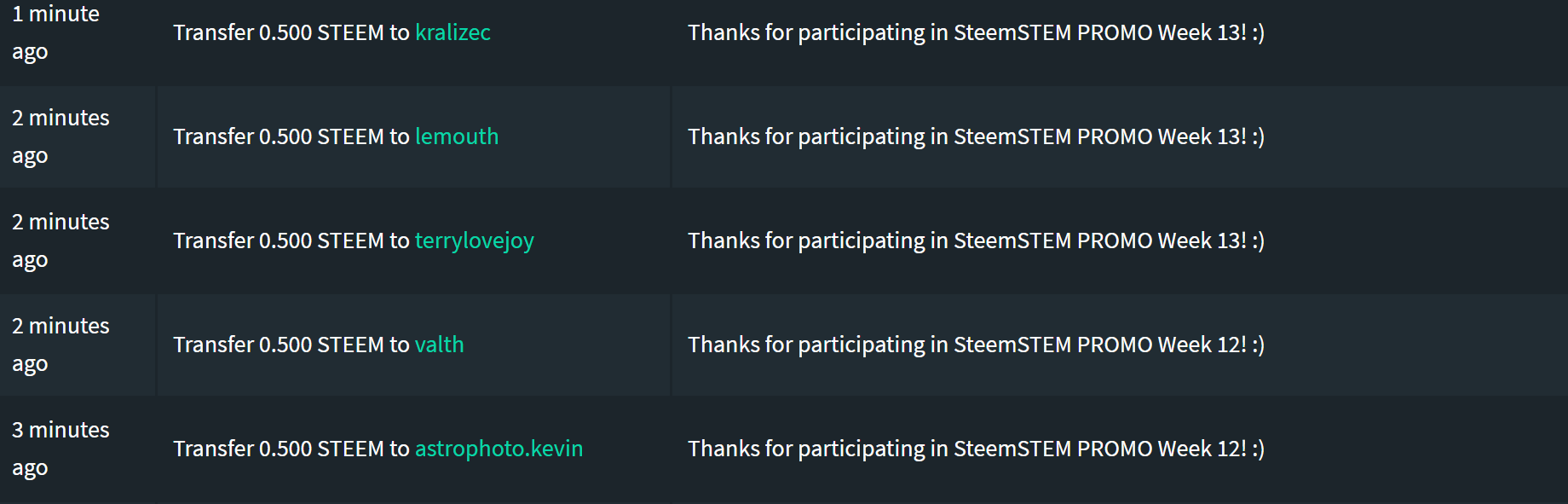The height and width of the screenshot is (504, 1568).
Task: Open the lemouth account link
Action: point(457,136)
